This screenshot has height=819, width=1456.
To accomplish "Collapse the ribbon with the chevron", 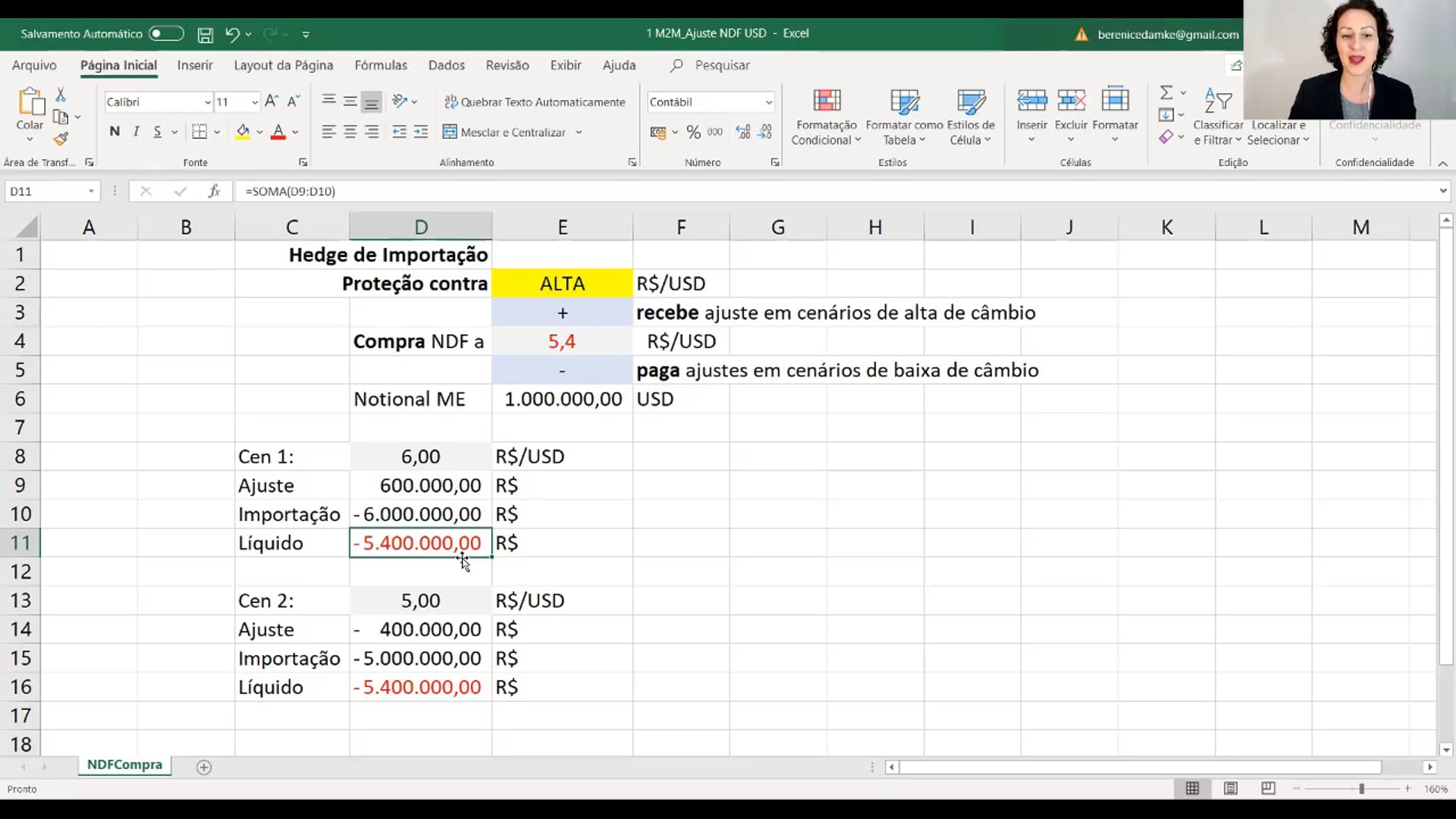I will (1442, 163).
